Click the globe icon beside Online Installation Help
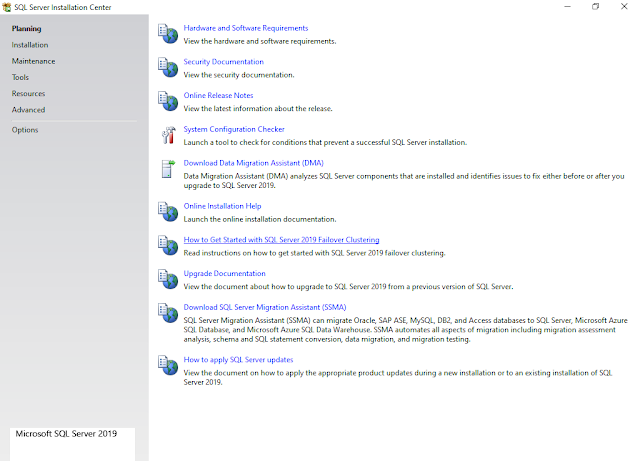Image resolution: width=640 pixels, height=461 pixels. (x=168, y=212)
